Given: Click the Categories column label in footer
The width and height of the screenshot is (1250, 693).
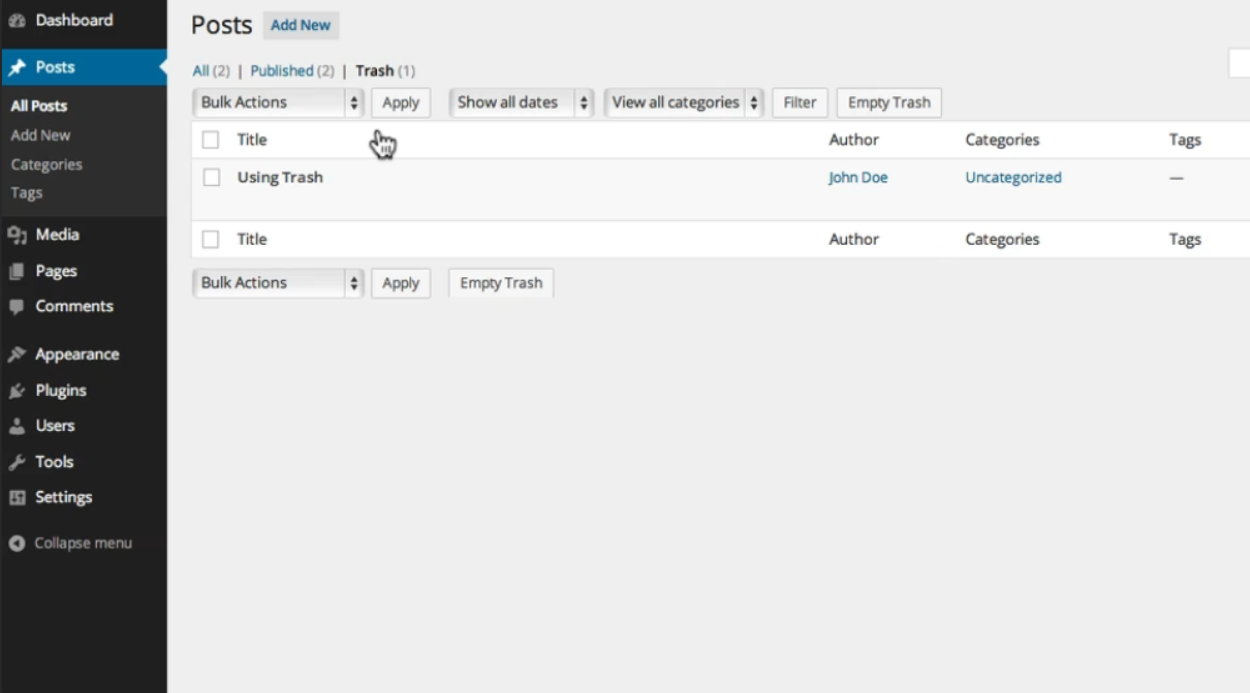Looking at the screenshot, I should pyautogui.click(x=1002, y=240).
